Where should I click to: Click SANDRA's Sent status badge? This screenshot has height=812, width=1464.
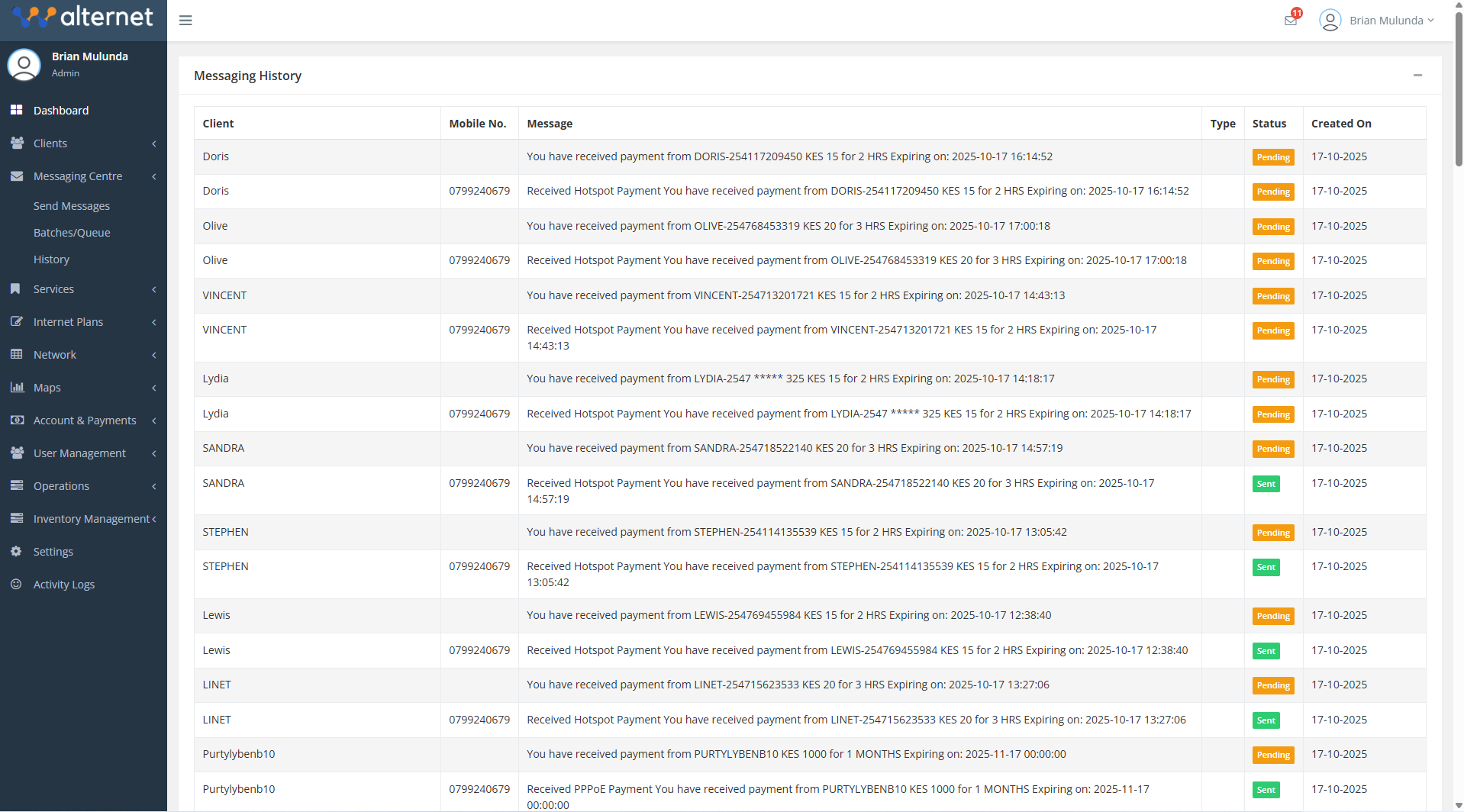[1266, 483]
